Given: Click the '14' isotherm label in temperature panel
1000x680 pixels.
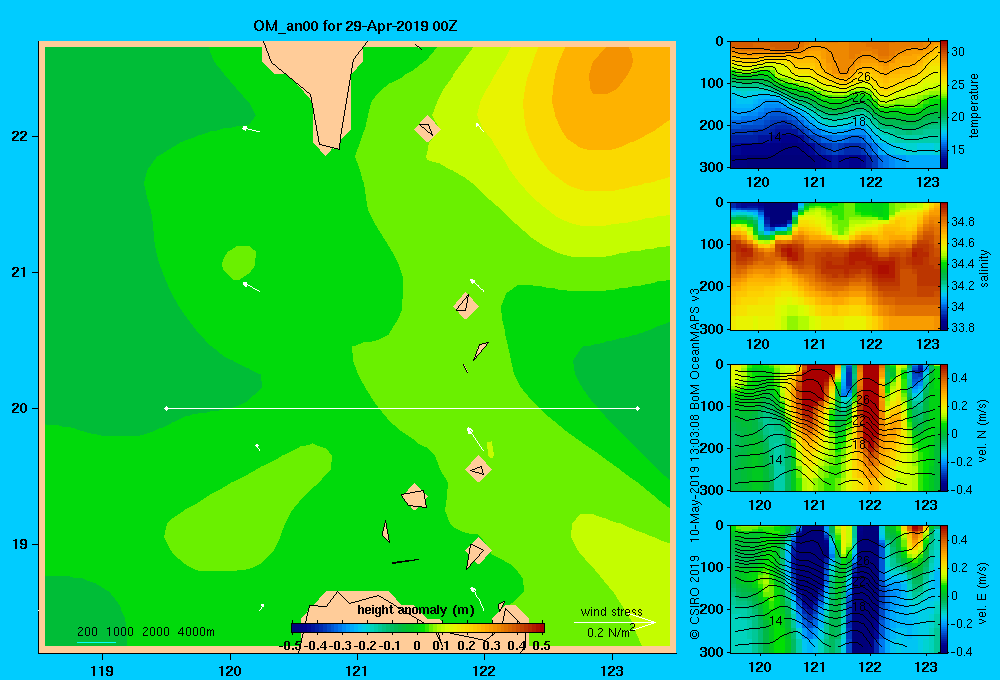Looking at the screenshot, I should [x=774, y=137].
